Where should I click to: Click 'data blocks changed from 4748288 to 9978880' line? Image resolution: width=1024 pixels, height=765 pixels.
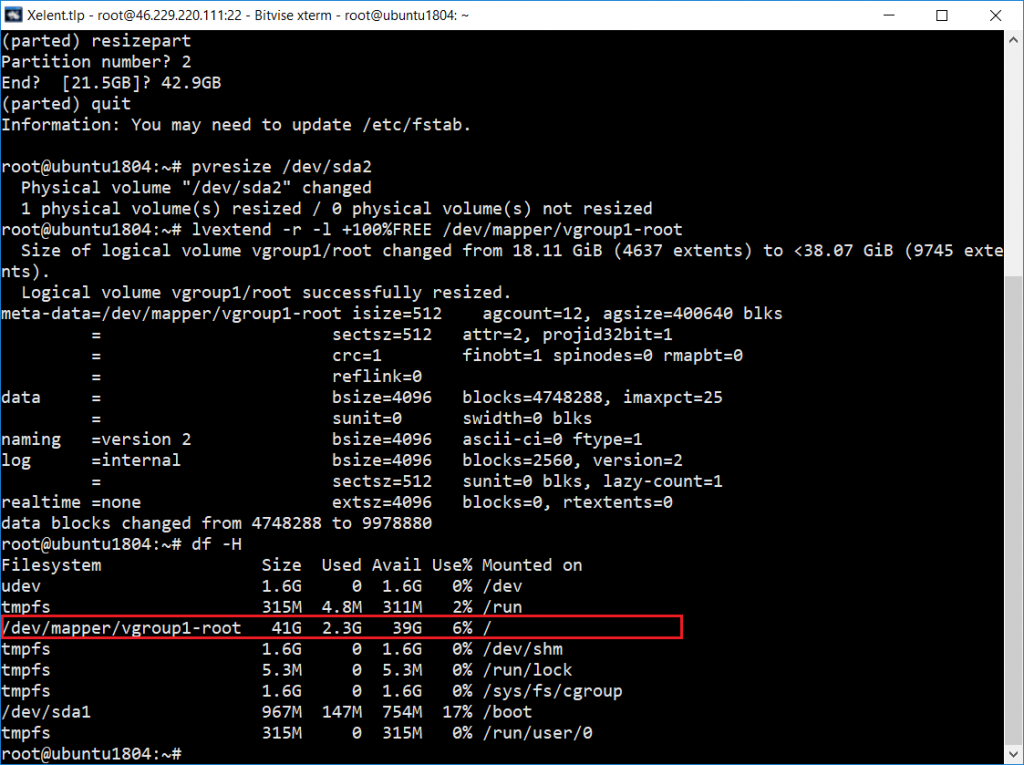[216, 523]
